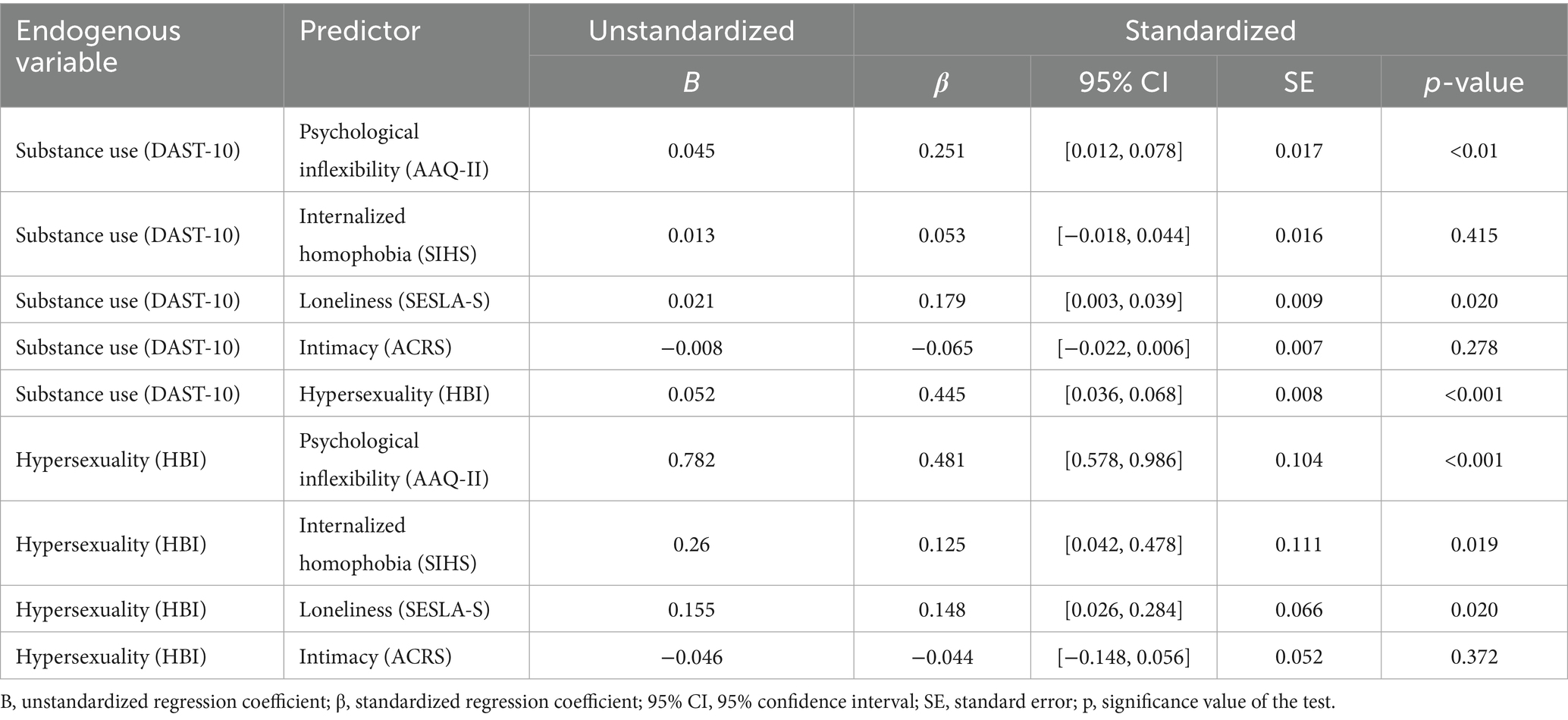Click the B value 0.26
Viewport: 1568px width, 720px height.
pyautogui.click(x=691, y=544)
